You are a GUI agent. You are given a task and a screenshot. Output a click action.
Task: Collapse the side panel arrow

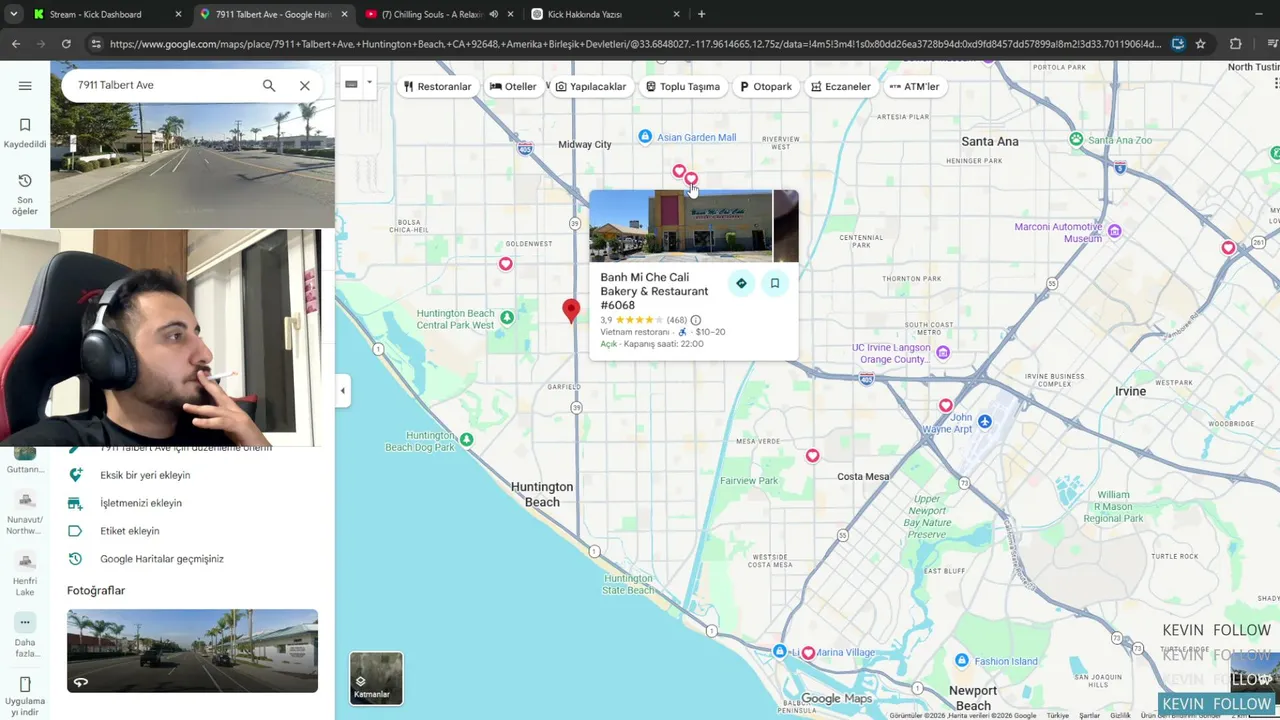343,391
